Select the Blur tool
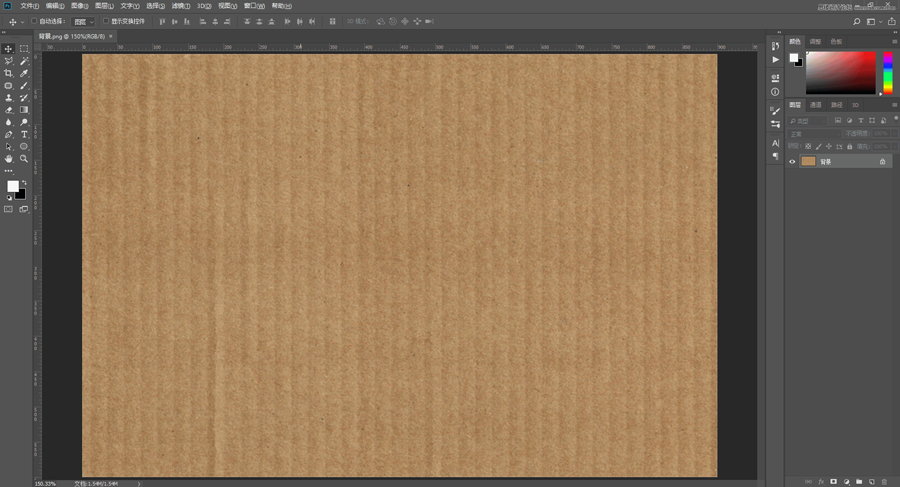 coord(8,122)
